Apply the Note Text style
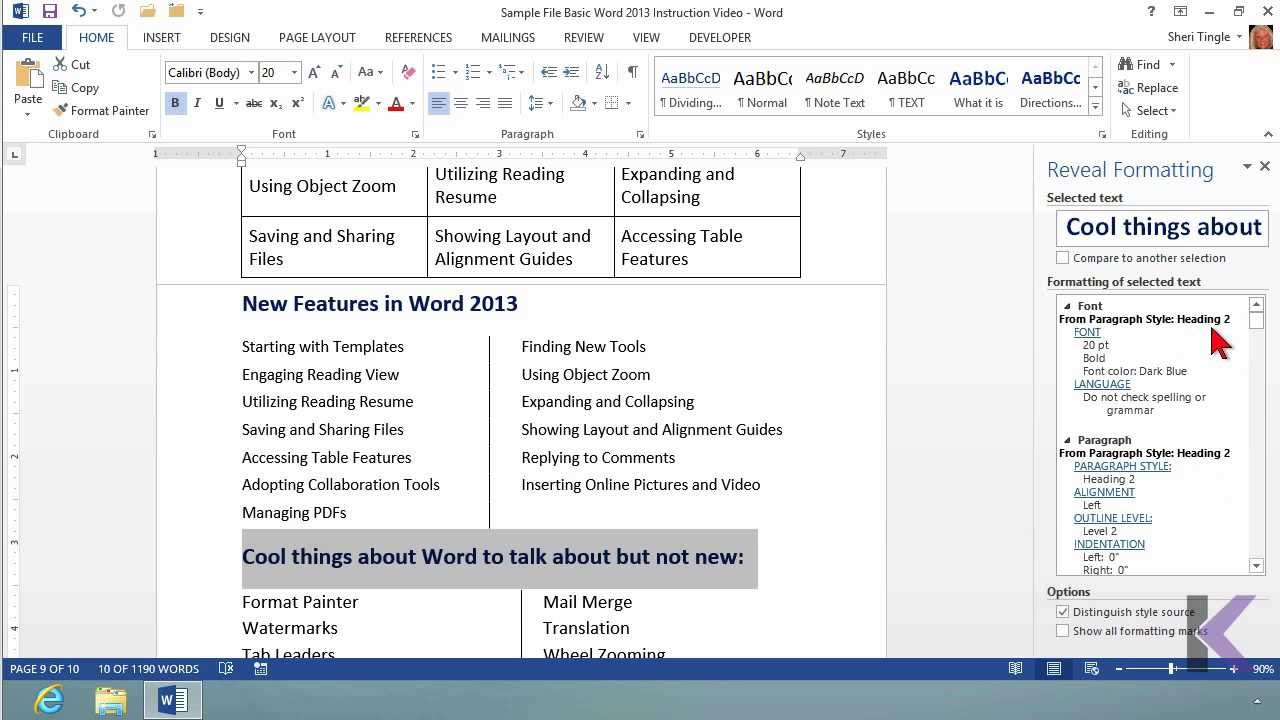This screenshot has height=720, width=1280. coord(834,89)
